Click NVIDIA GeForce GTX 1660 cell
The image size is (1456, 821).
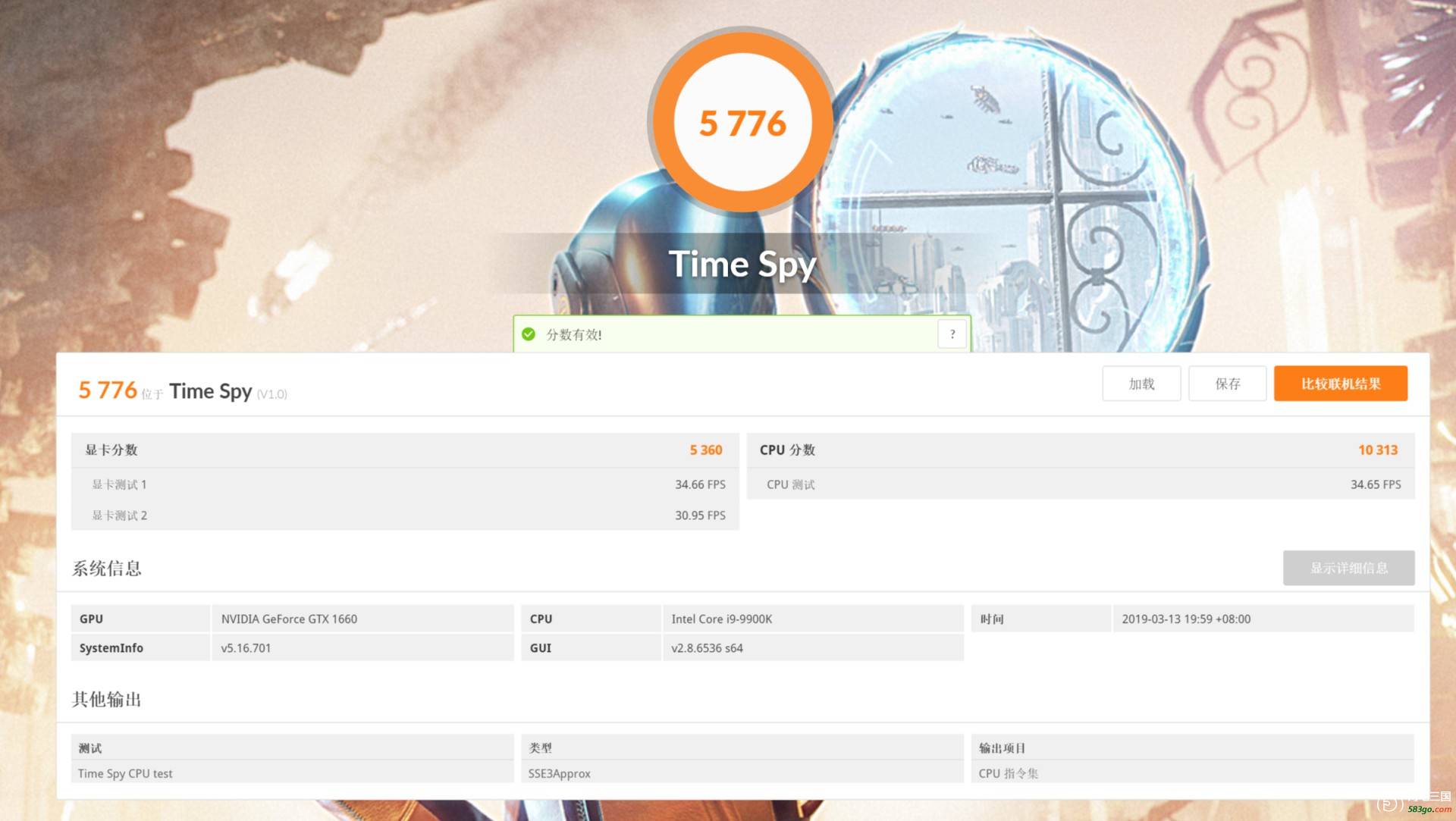362,619
